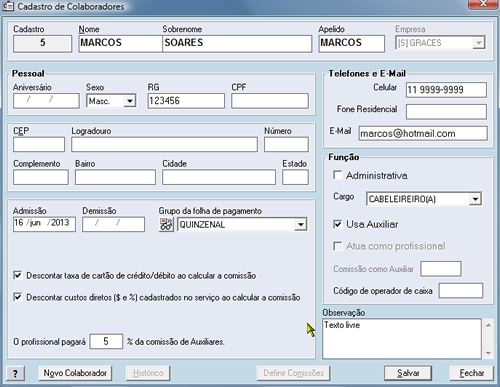Click the Aniversário date field

46,101
